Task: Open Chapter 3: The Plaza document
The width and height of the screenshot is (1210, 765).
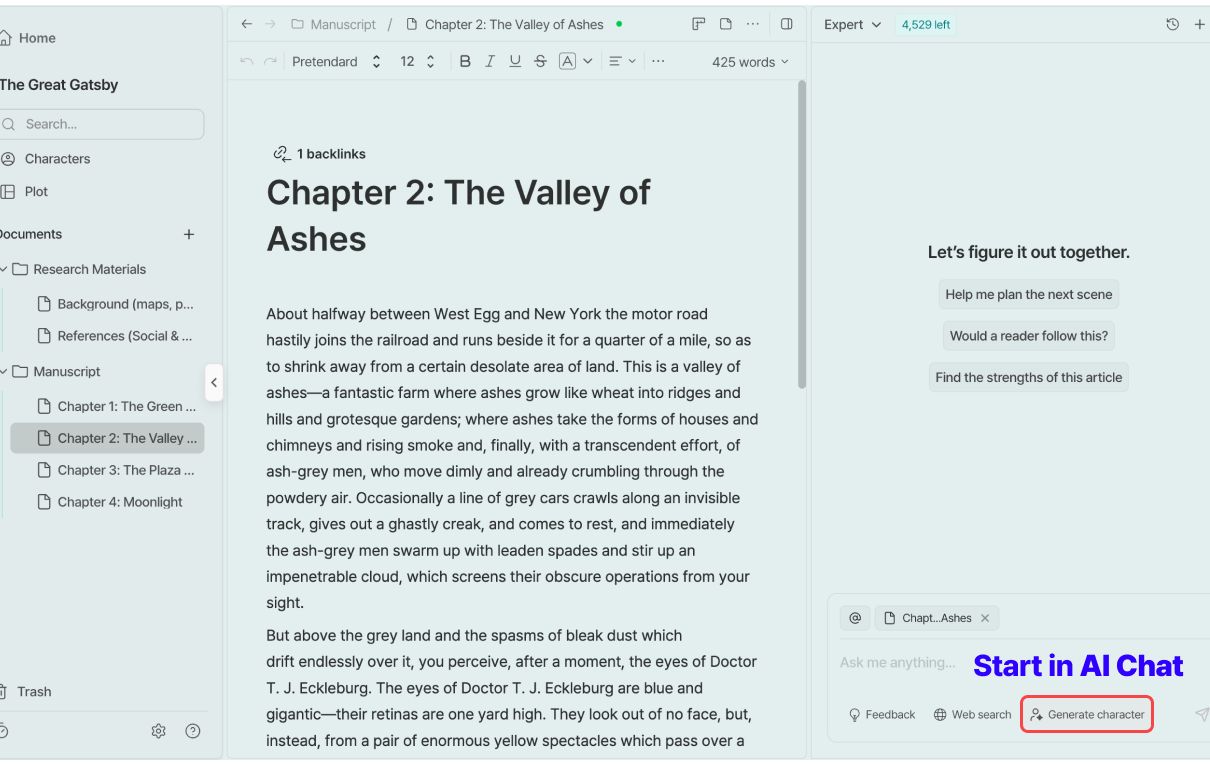Action: 116,470
